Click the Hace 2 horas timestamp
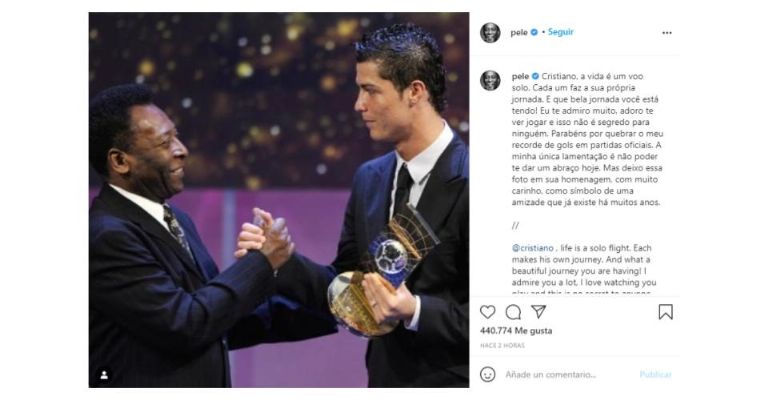This screenshot has width=768, height=400. coord(502,345)
